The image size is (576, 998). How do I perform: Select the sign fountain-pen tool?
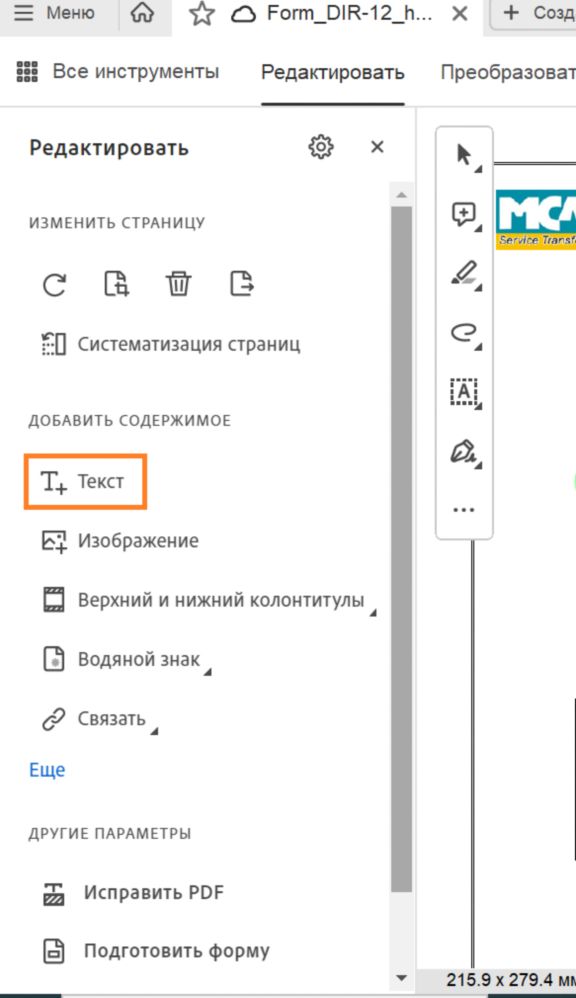(464, 451)
